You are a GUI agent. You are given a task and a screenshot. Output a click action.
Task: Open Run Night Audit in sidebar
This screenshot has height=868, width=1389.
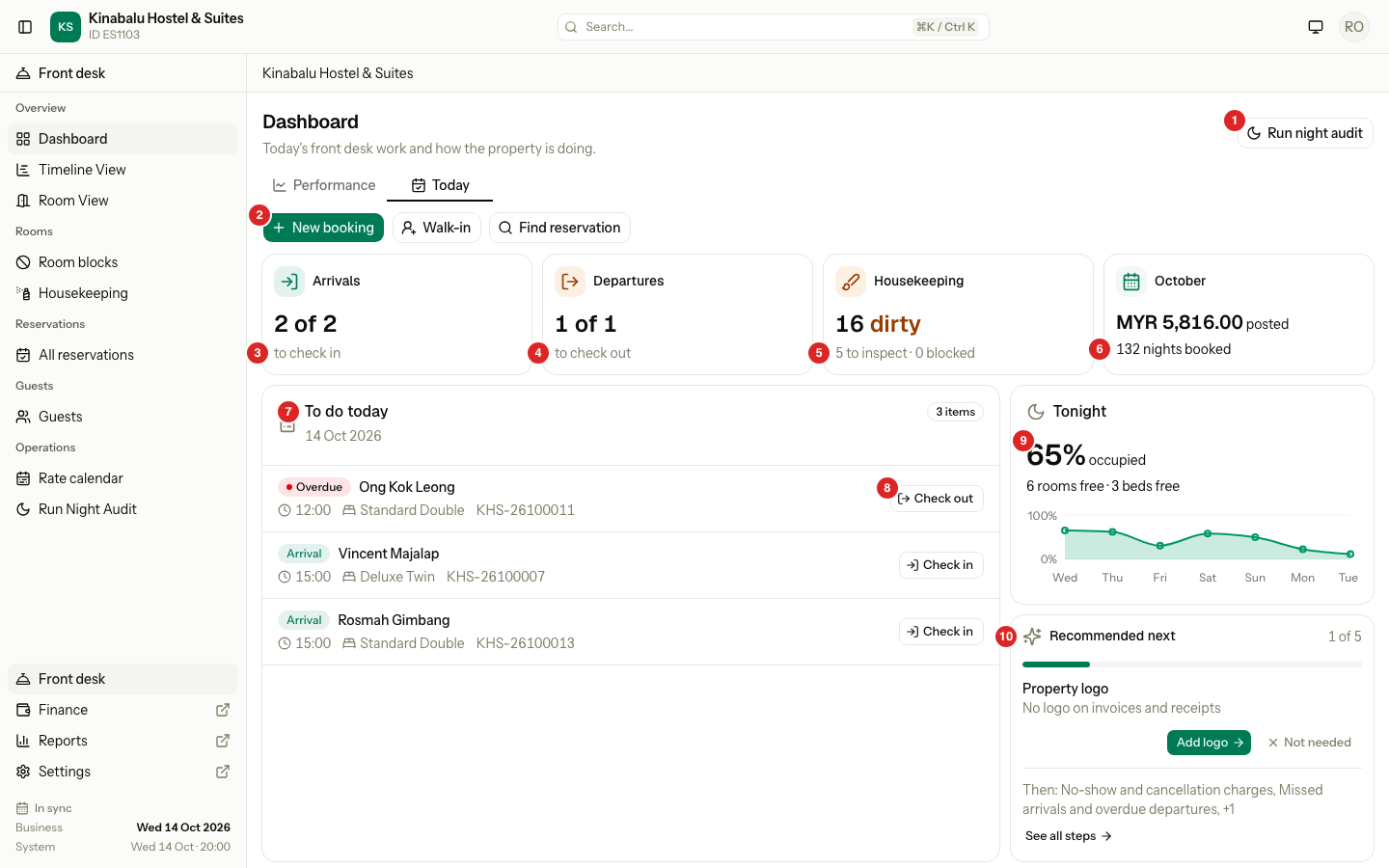(123, 509)
